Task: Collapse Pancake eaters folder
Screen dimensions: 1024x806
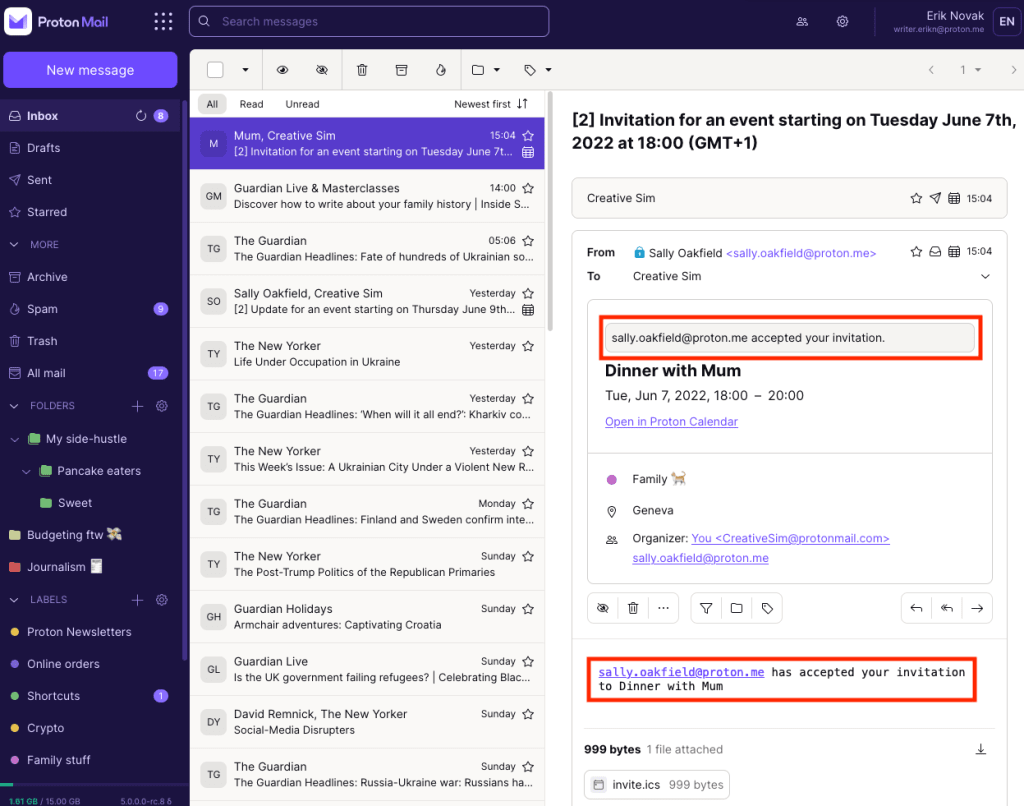Action: 26,471
